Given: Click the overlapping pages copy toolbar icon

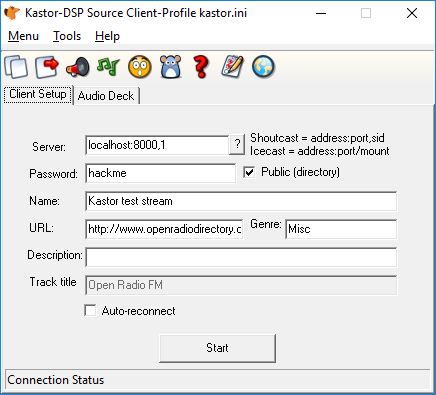Looking at the screenshot, I should (x=16, y=67).
